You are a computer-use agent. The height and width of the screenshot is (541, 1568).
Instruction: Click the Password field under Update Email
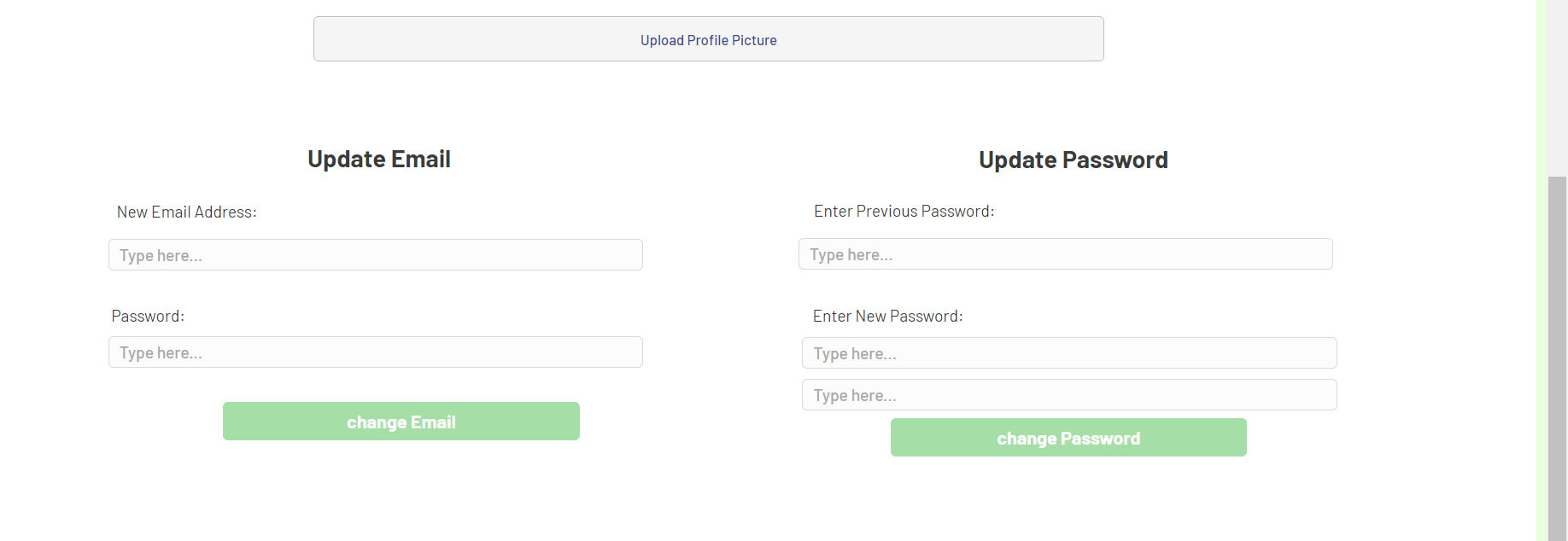(x=375, y=352)
